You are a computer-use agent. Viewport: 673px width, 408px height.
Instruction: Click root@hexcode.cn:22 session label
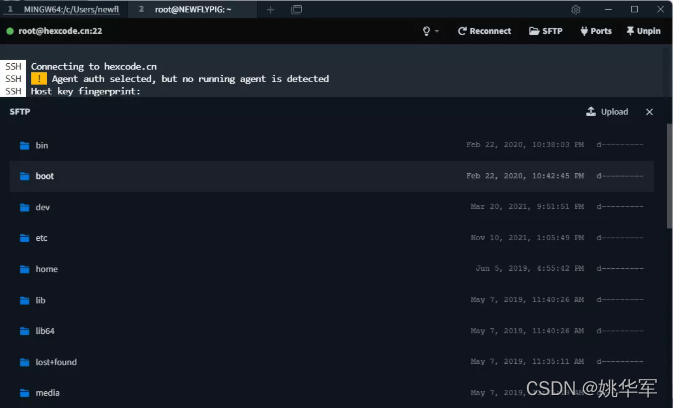pos(60,31)
